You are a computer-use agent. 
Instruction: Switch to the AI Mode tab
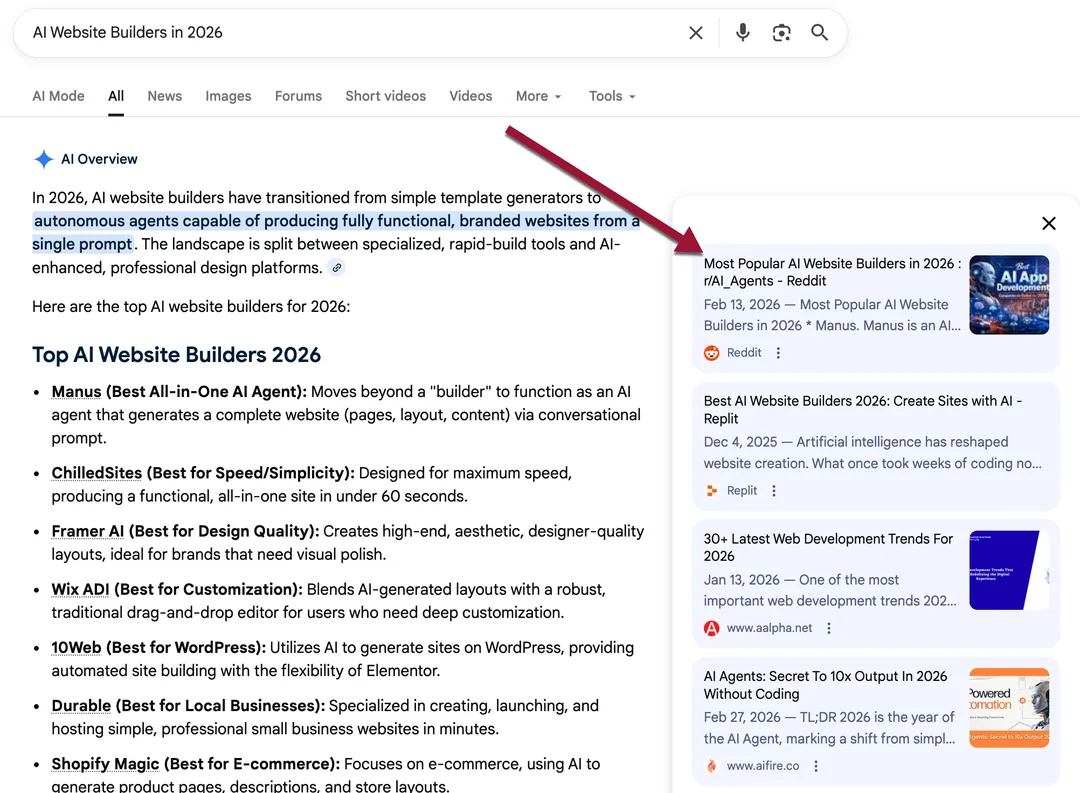pos(58,96)
